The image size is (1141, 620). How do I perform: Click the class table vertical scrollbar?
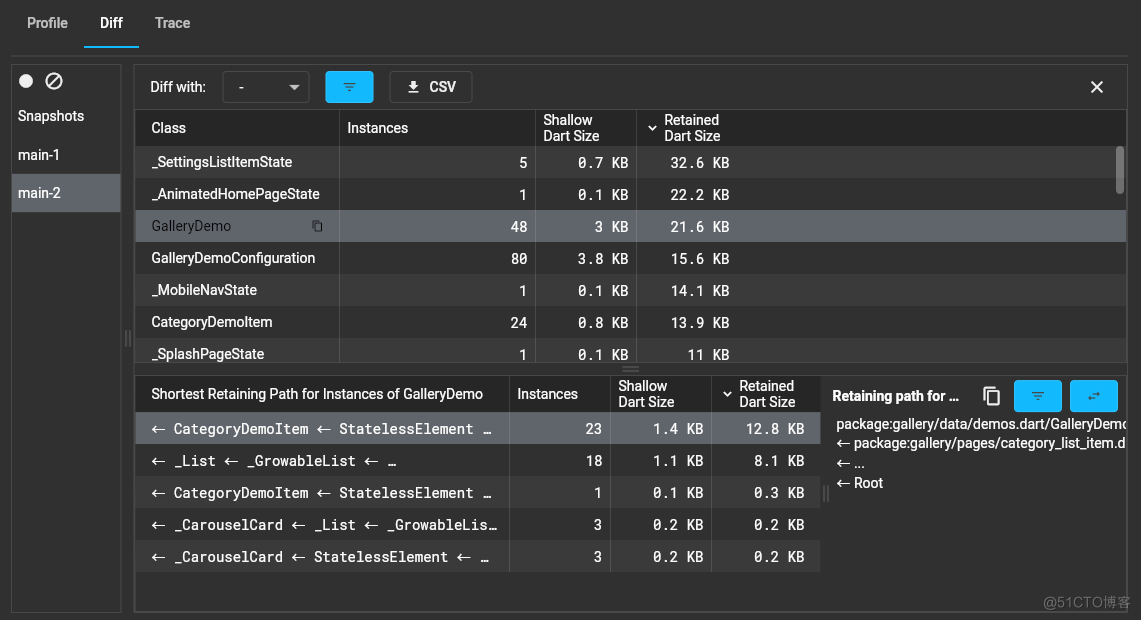click(x=1119, y=169)
